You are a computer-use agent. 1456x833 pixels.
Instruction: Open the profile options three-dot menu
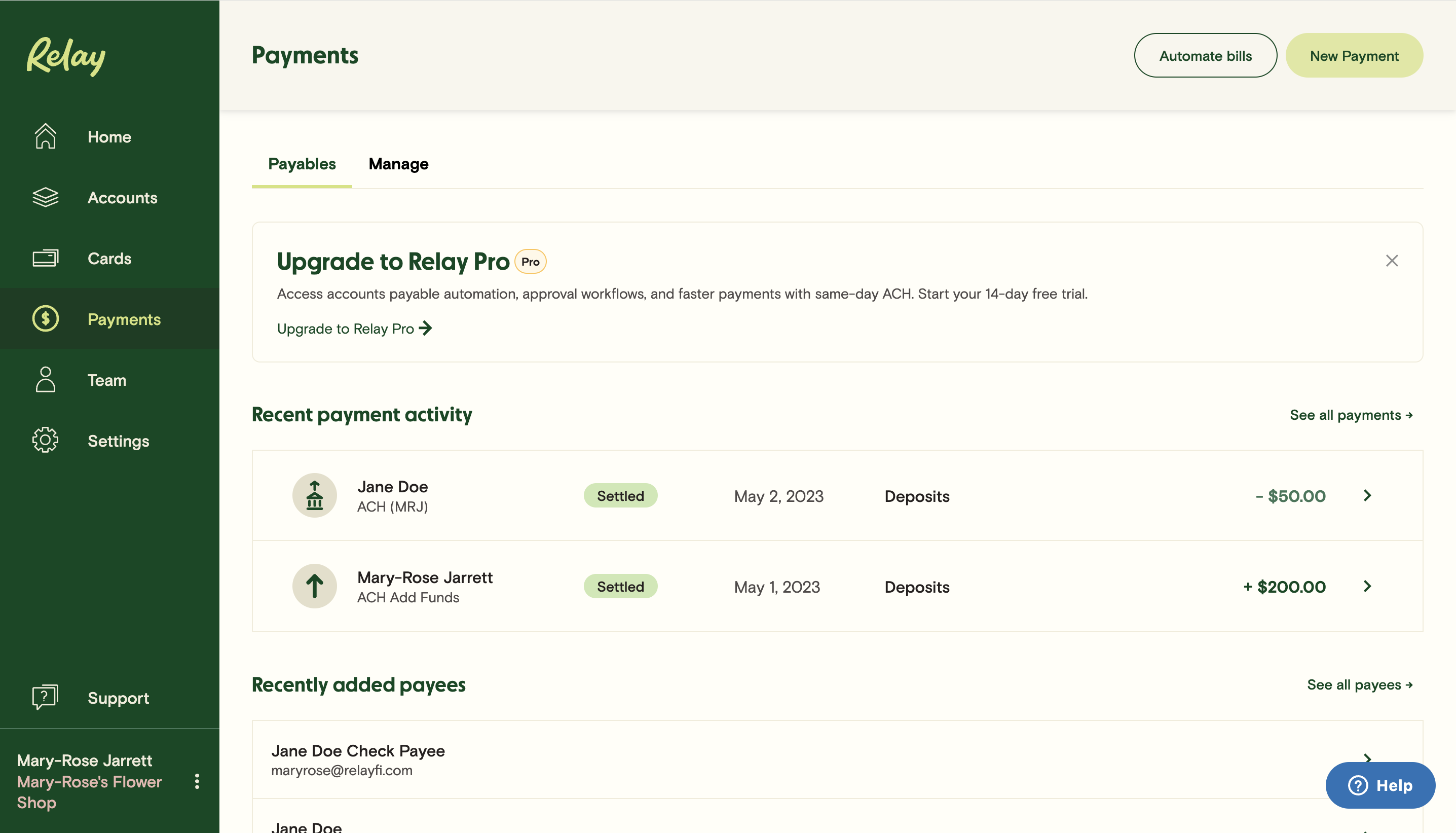pos(197,781)
